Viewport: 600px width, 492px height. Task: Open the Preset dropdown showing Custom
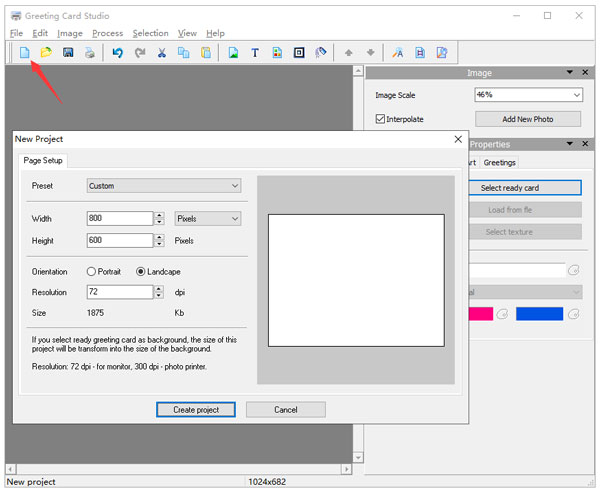point(163,185)
